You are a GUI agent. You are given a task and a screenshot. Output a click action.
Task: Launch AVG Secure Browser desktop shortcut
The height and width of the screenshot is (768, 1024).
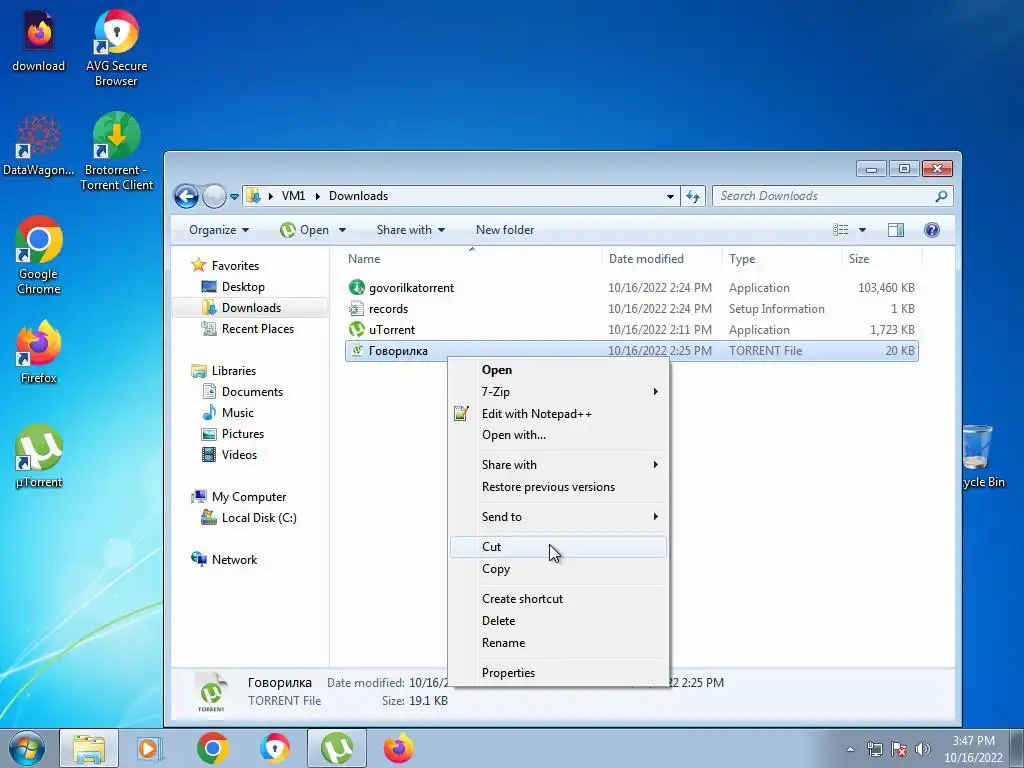(116, 47)
